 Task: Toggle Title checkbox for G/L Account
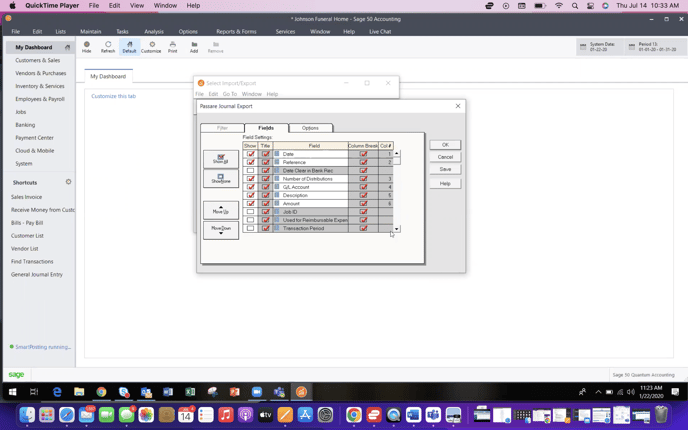[x=266, y=187]
